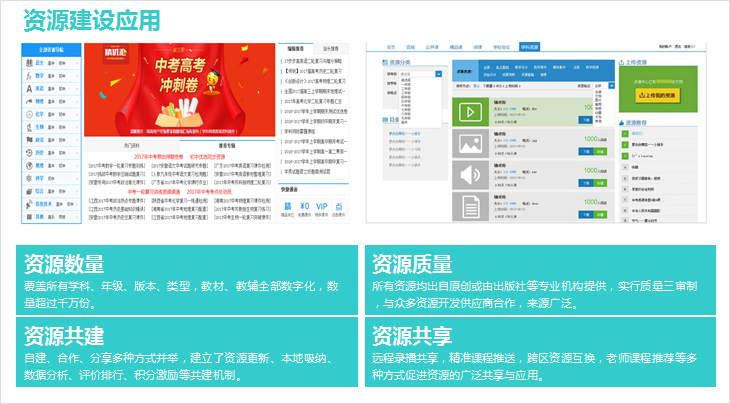Click the 全部资源导航 sidebar header

coord(51,48)
